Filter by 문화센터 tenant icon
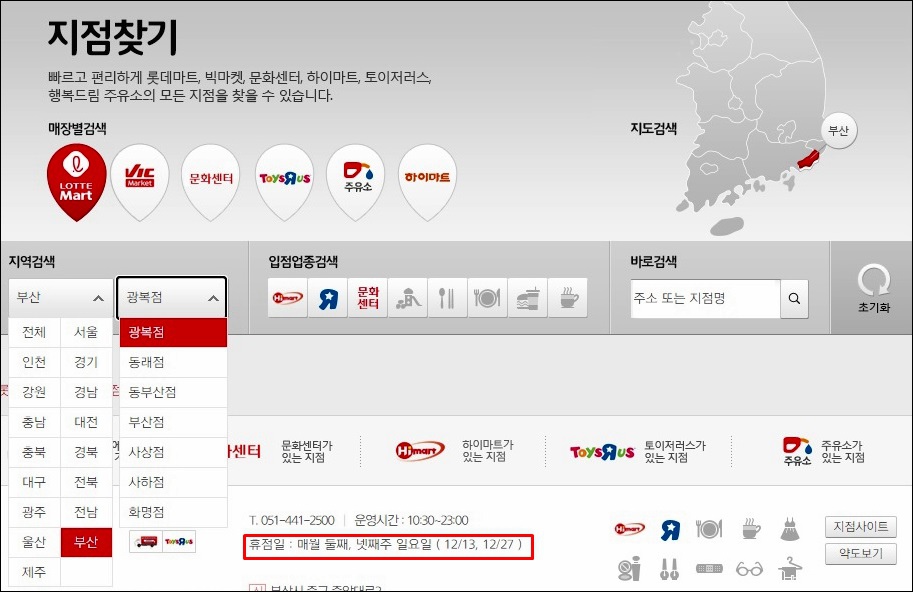This screenshot has height=592, width=913. pos(368,298)
